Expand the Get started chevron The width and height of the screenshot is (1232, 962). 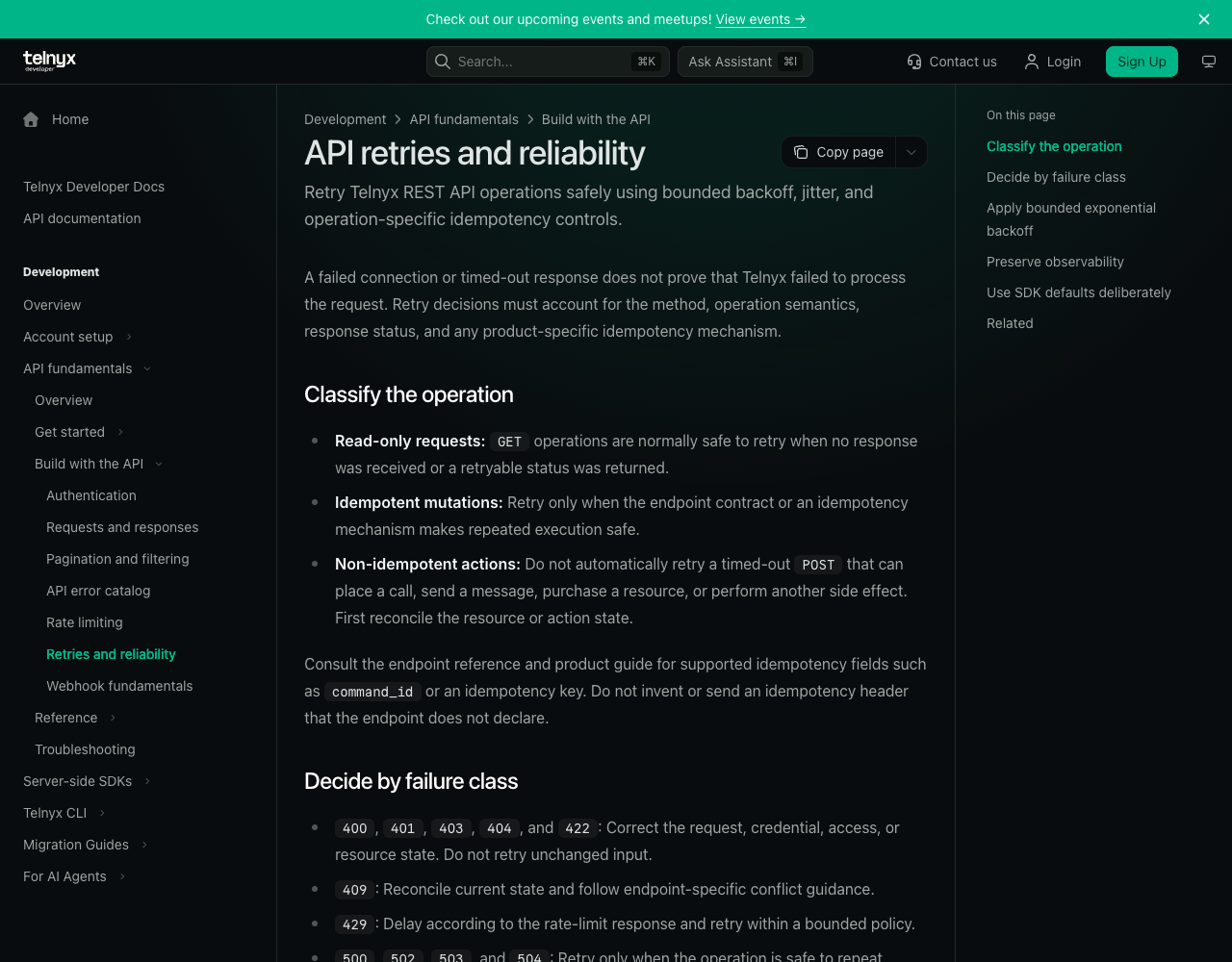(x=120, y=432)
